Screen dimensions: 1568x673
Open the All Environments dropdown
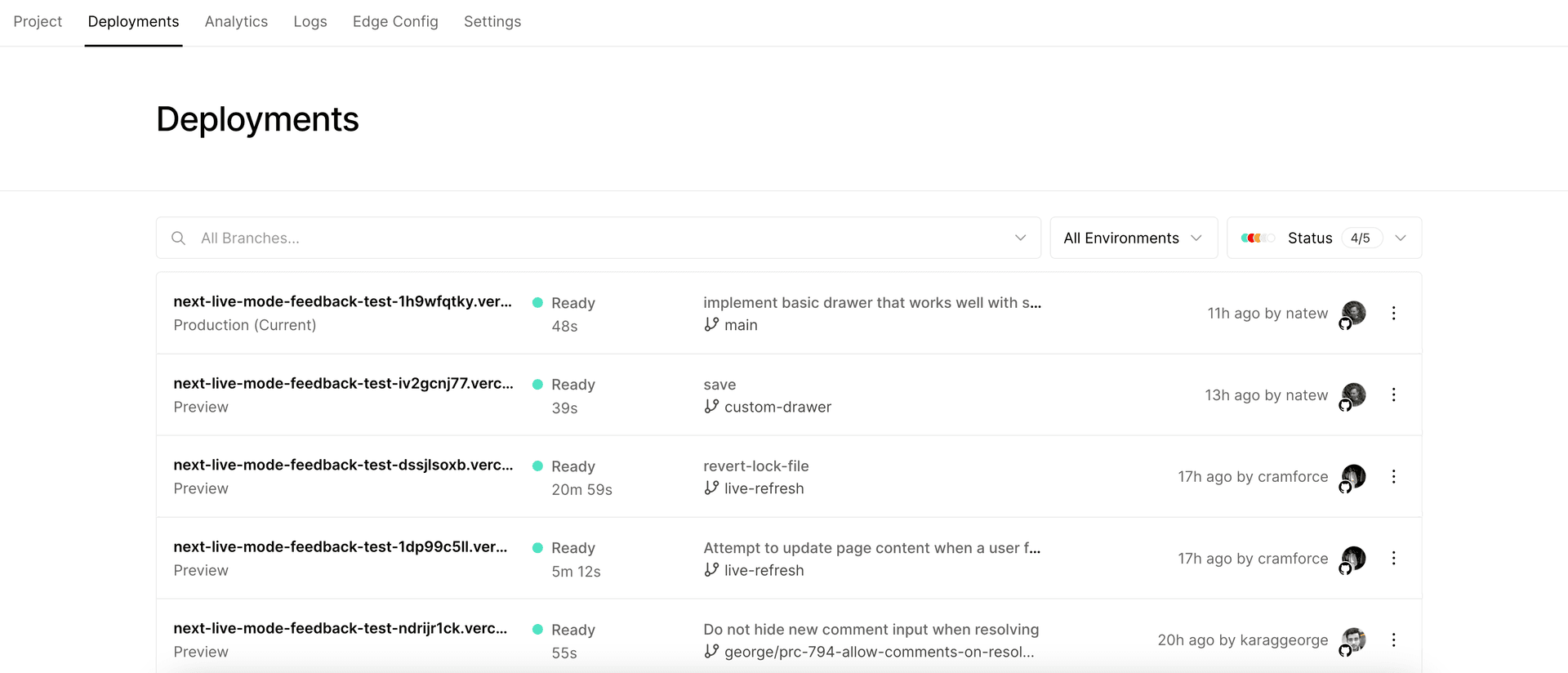click(x=1133, y=238)
